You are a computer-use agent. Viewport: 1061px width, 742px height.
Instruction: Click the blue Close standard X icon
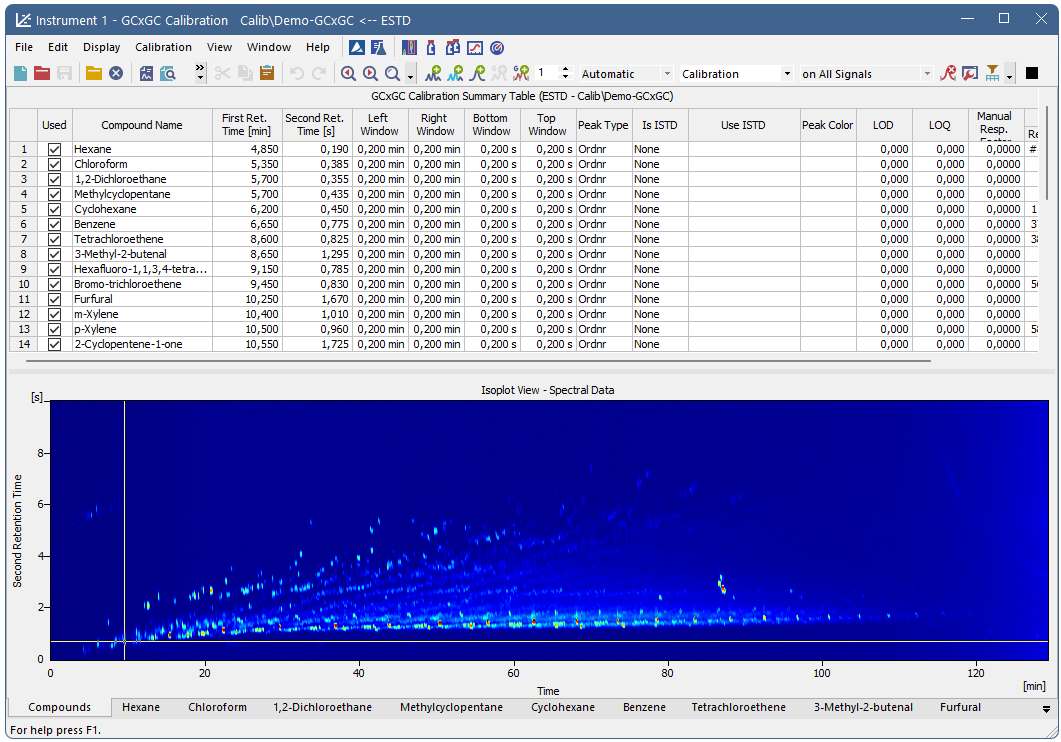[116, 73]
